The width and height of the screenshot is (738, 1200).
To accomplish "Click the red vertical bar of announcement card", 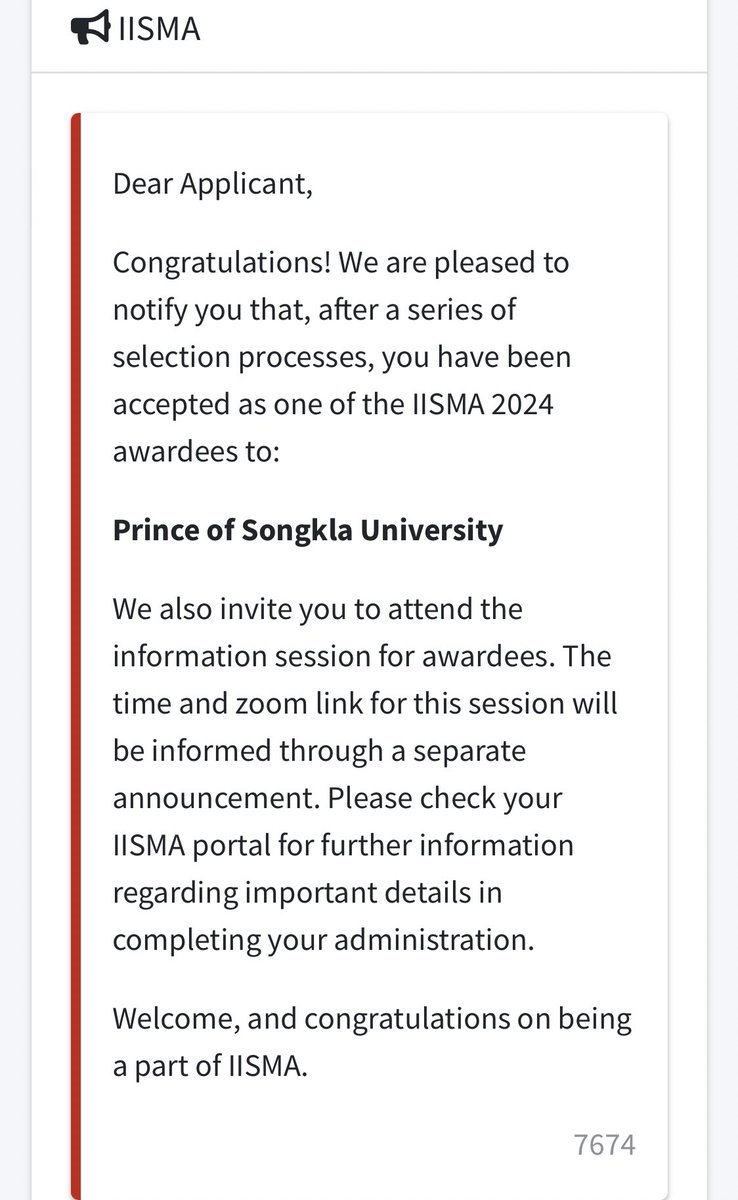I will (75, 655).
